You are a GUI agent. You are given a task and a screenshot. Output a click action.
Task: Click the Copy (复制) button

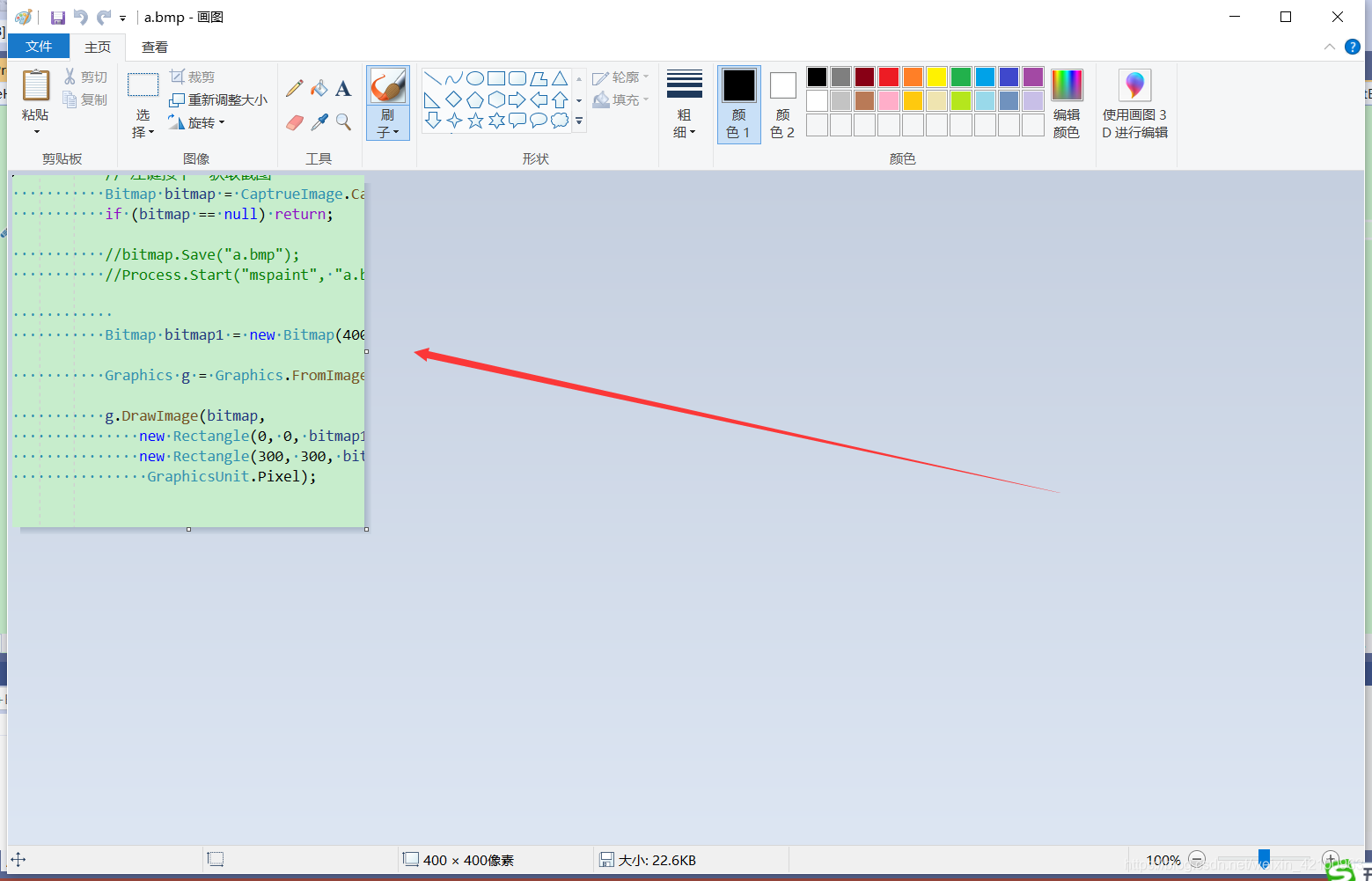coord(85,100)
